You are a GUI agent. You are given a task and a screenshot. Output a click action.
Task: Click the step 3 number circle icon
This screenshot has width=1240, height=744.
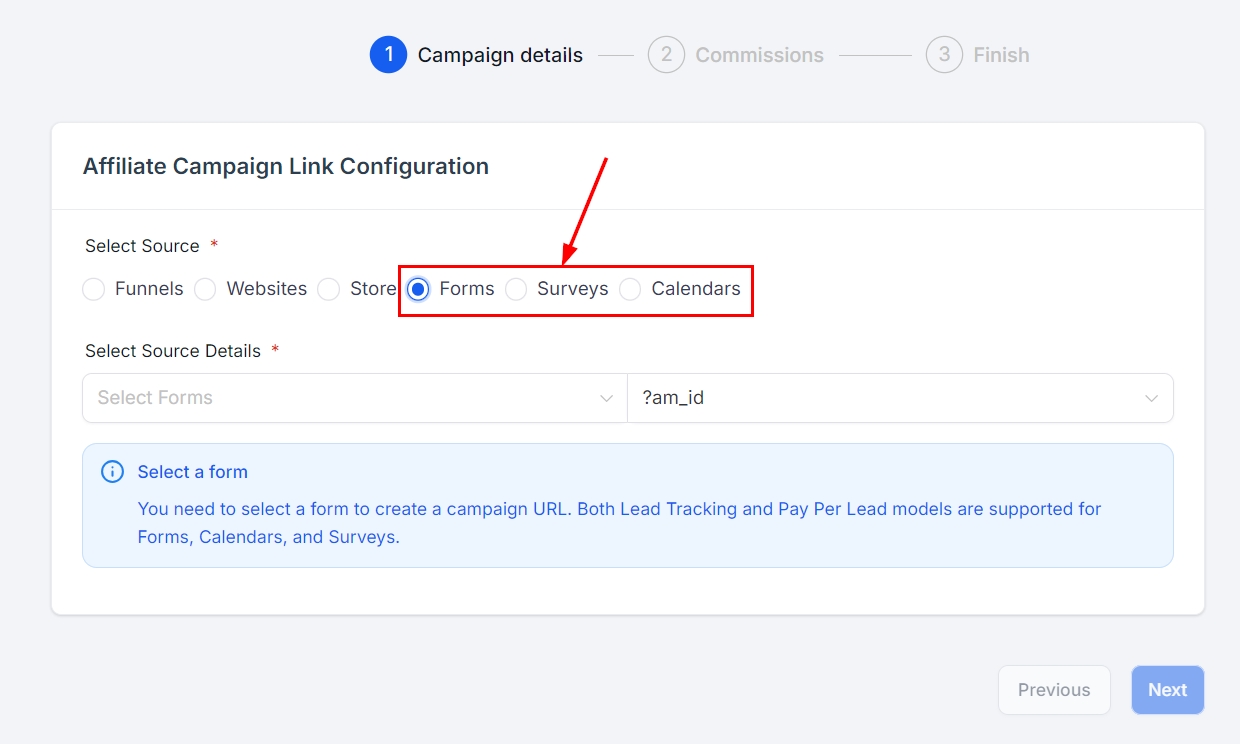pyautogui.click(x=944, y=55)
